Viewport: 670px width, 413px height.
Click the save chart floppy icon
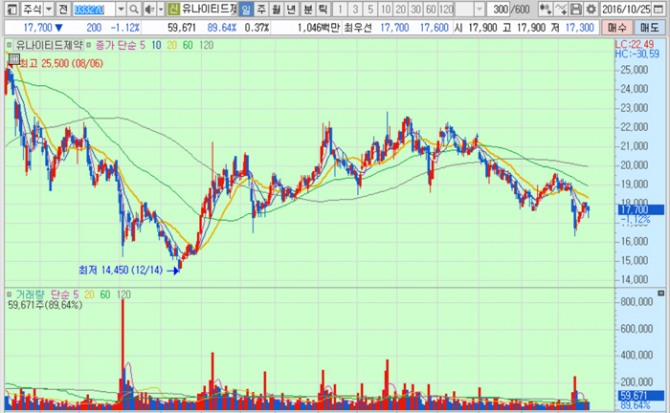(x=576, y=9)
